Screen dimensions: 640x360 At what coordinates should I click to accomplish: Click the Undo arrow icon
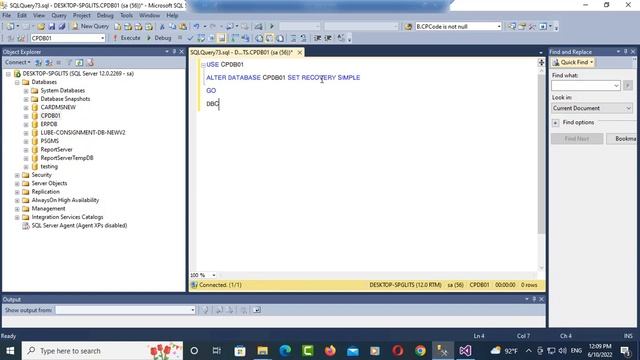pyautogui.click(x=196, y=27)
